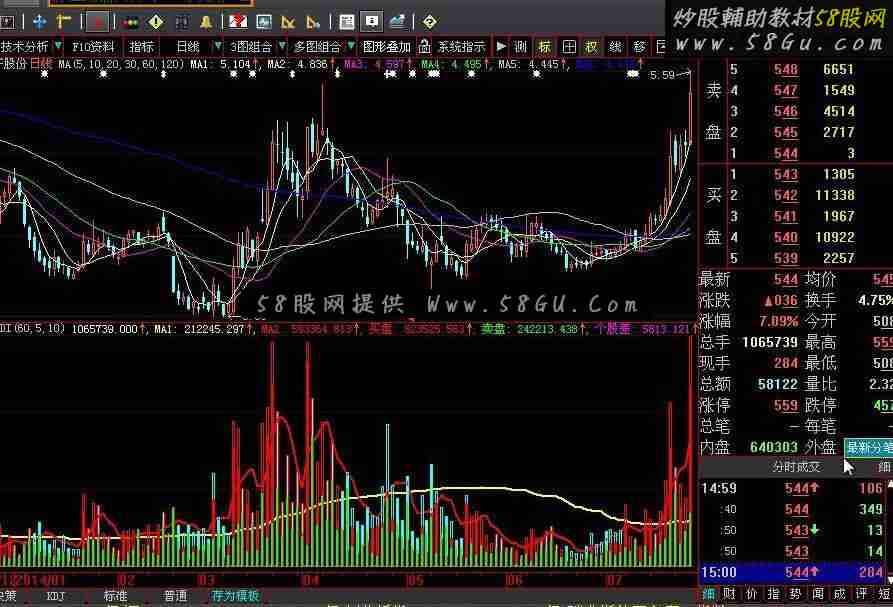
Task: Click the 普通 tab below chart
Action: pos(175,596)
